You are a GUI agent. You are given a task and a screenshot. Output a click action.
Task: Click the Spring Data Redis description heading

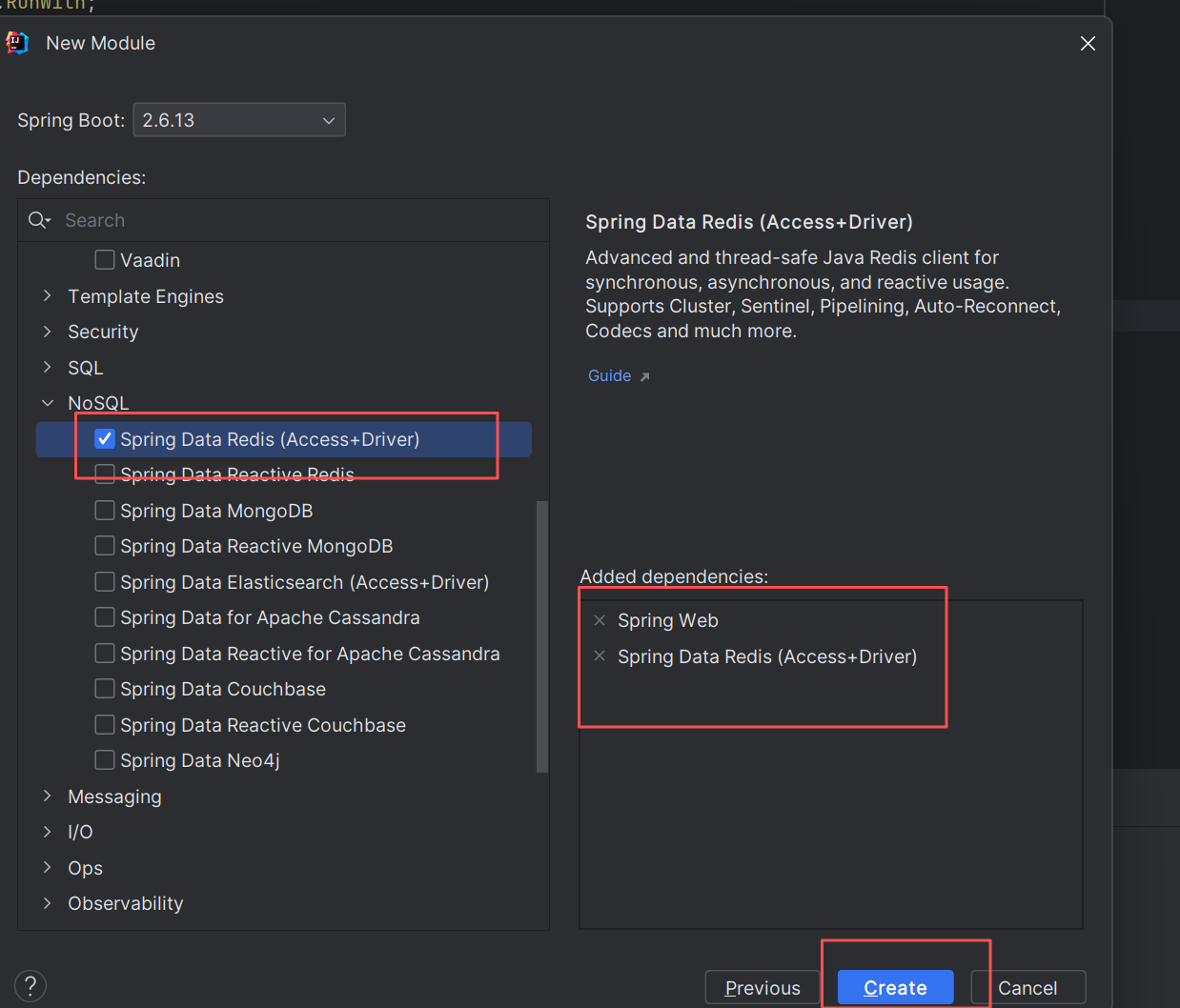pos(749,222)
